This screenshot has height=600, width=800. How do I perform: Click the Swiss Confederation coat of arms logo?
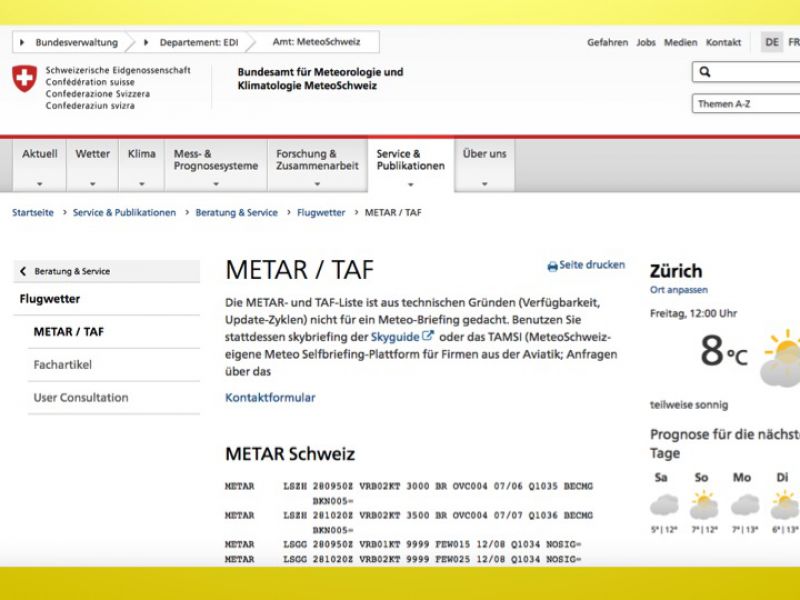point(24,79)
